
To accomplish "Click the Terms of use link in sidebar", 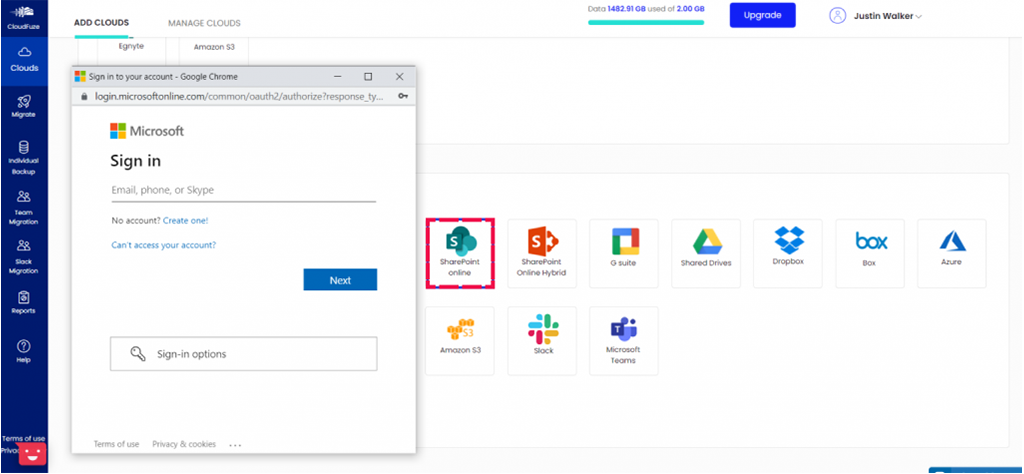I will pyautogui.click(x=24, y=439).
